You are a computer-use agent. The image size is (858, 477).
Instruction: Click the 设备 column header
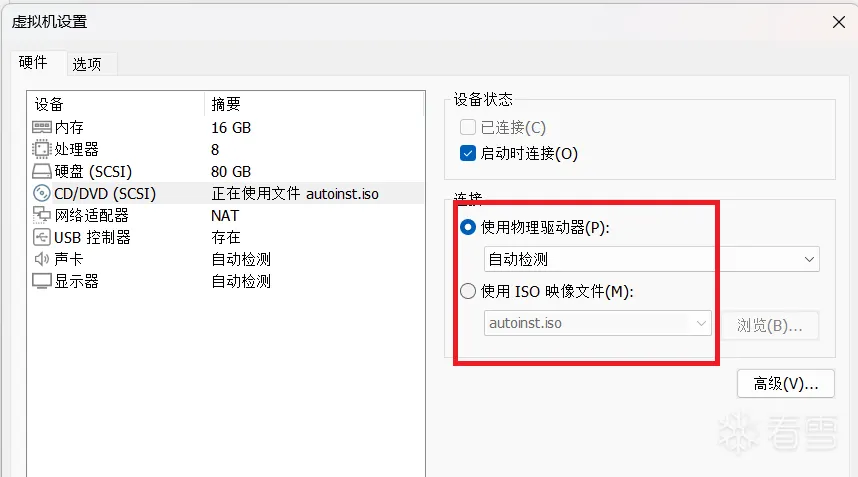tap(48, 104)
